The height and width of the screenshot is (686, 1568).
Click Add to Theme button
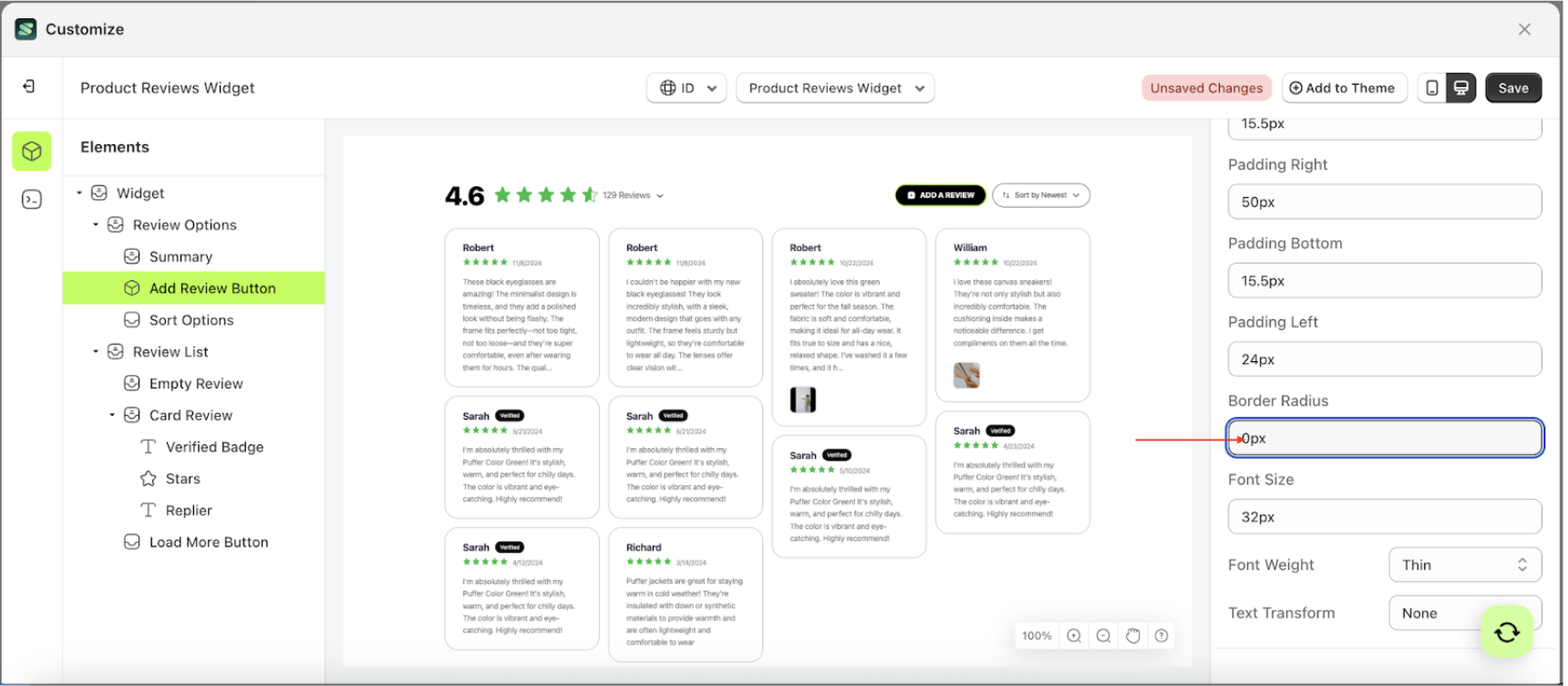click(x=1345, y=88)
